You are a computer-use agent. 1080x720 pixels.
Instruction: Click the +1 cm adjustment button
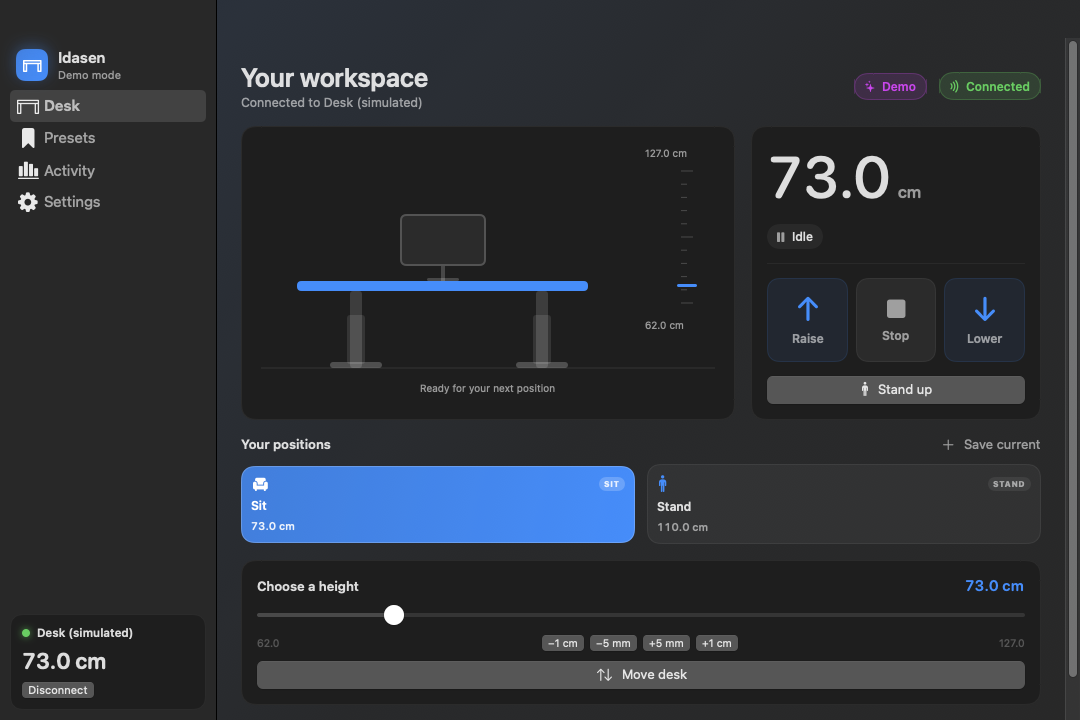tap(716, 644)
